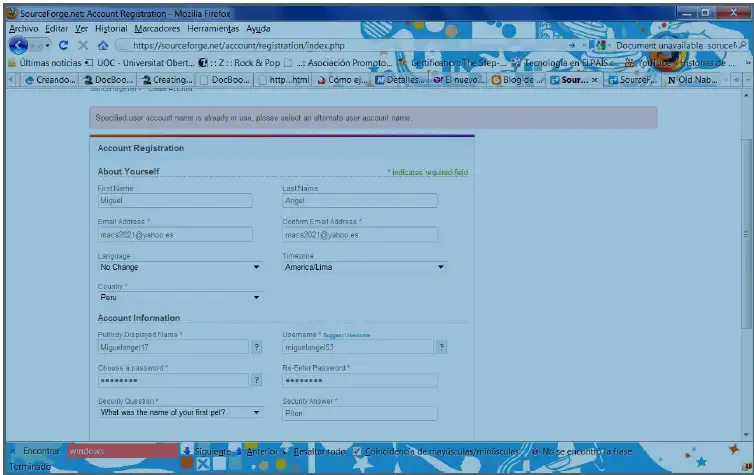Stop loading with the X toolbar icon
The width and height of the screenshot is (754, 475).
click(x=83, y=45)
